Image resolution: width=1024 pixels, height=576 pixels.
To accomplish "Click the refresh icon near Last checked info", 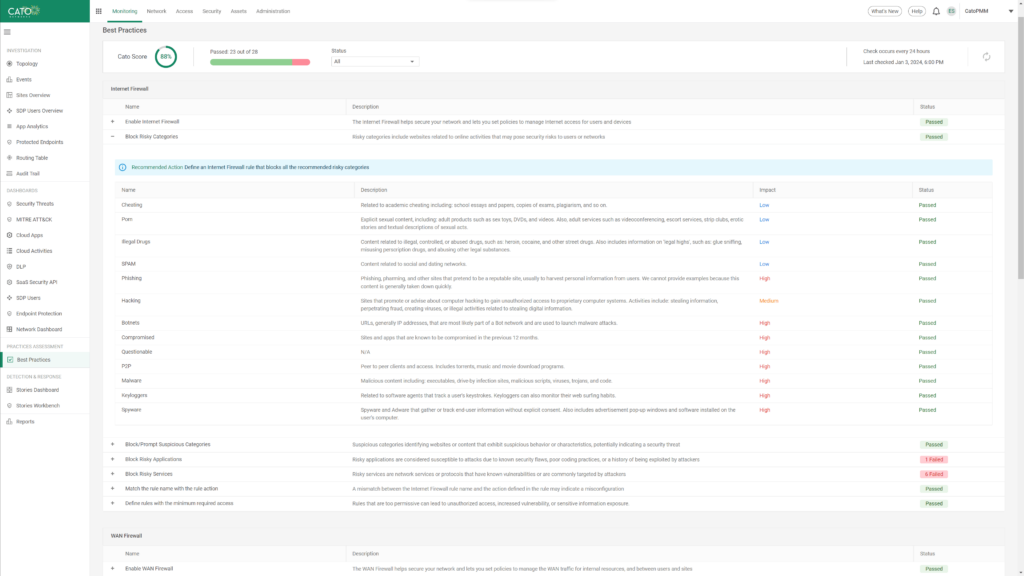I will [988, 57].
